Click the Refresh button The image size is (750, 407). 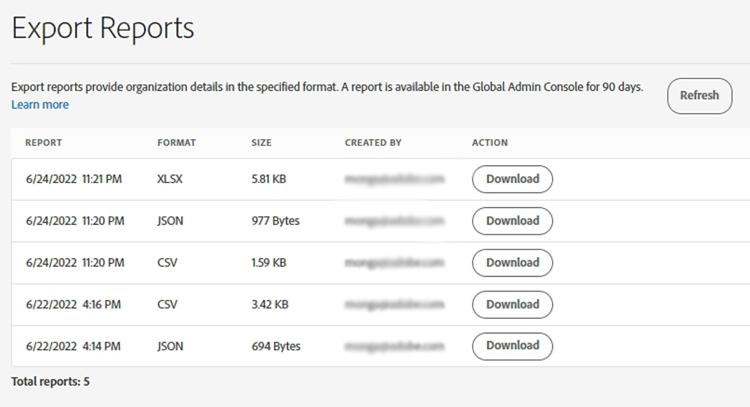699,95
